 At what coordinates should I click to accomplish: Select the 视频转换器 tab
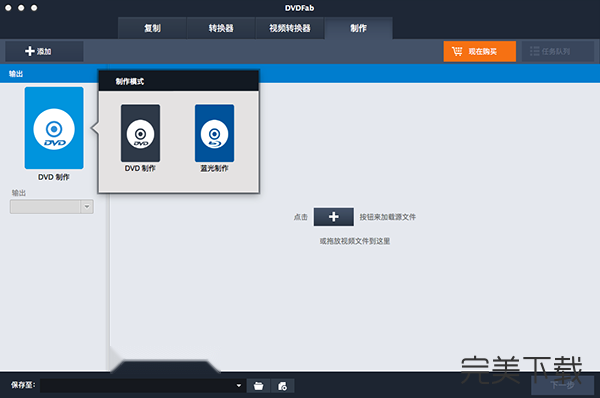pyautogui.click(x=290, y=28)
